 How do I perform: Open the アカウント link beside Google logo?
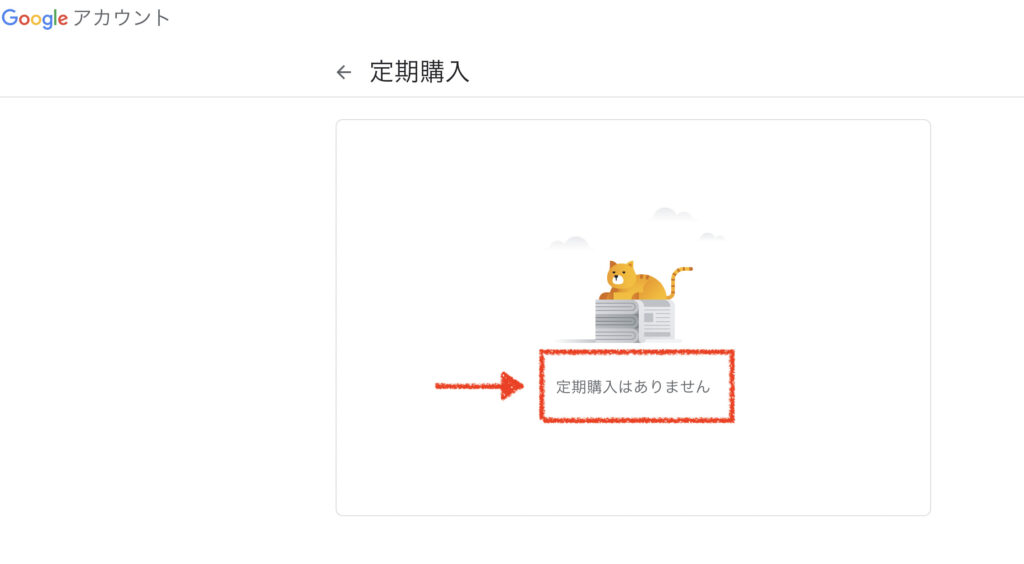[121, 18]
